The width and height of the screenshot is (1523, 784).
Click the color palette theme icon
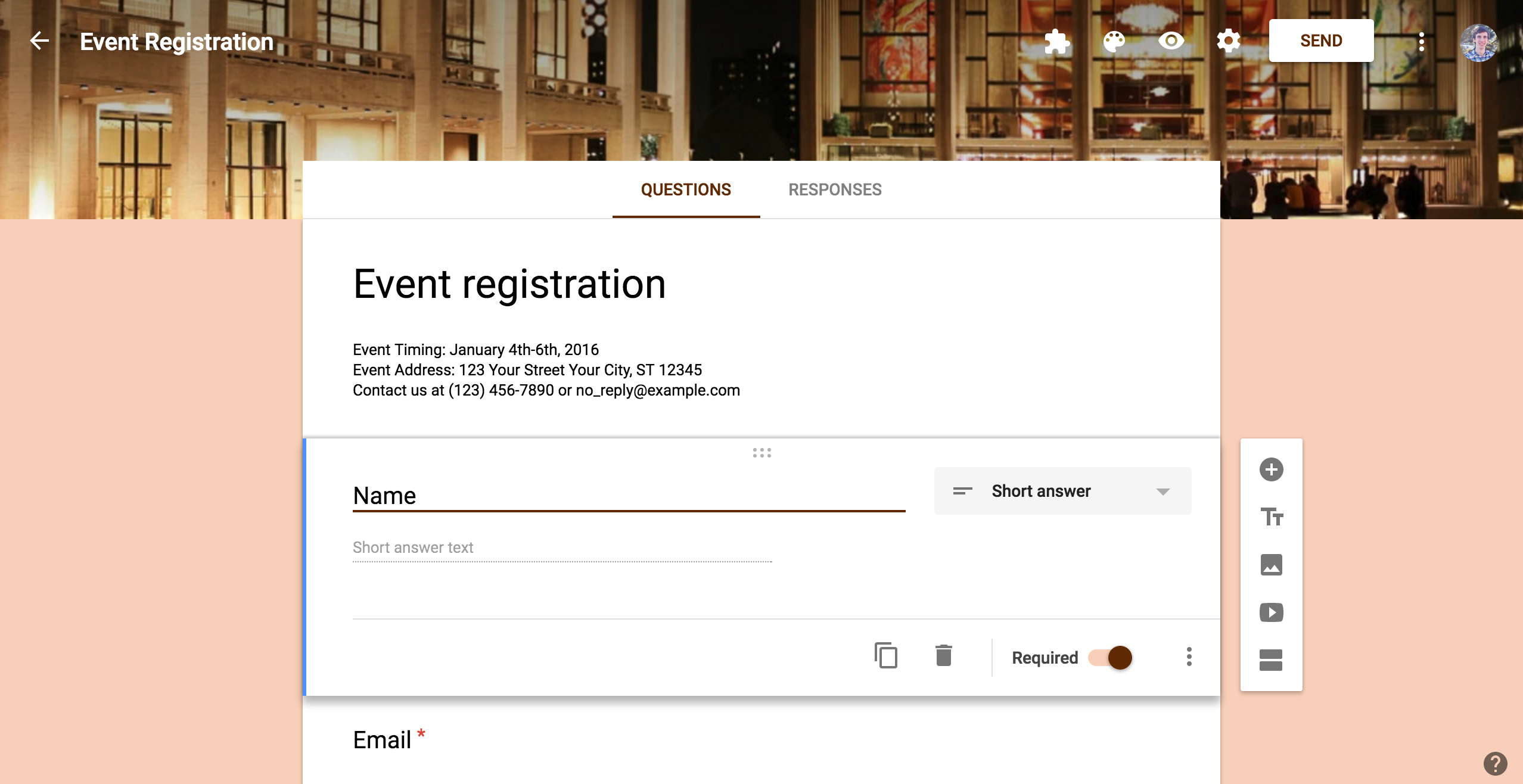coord(1113,40)
